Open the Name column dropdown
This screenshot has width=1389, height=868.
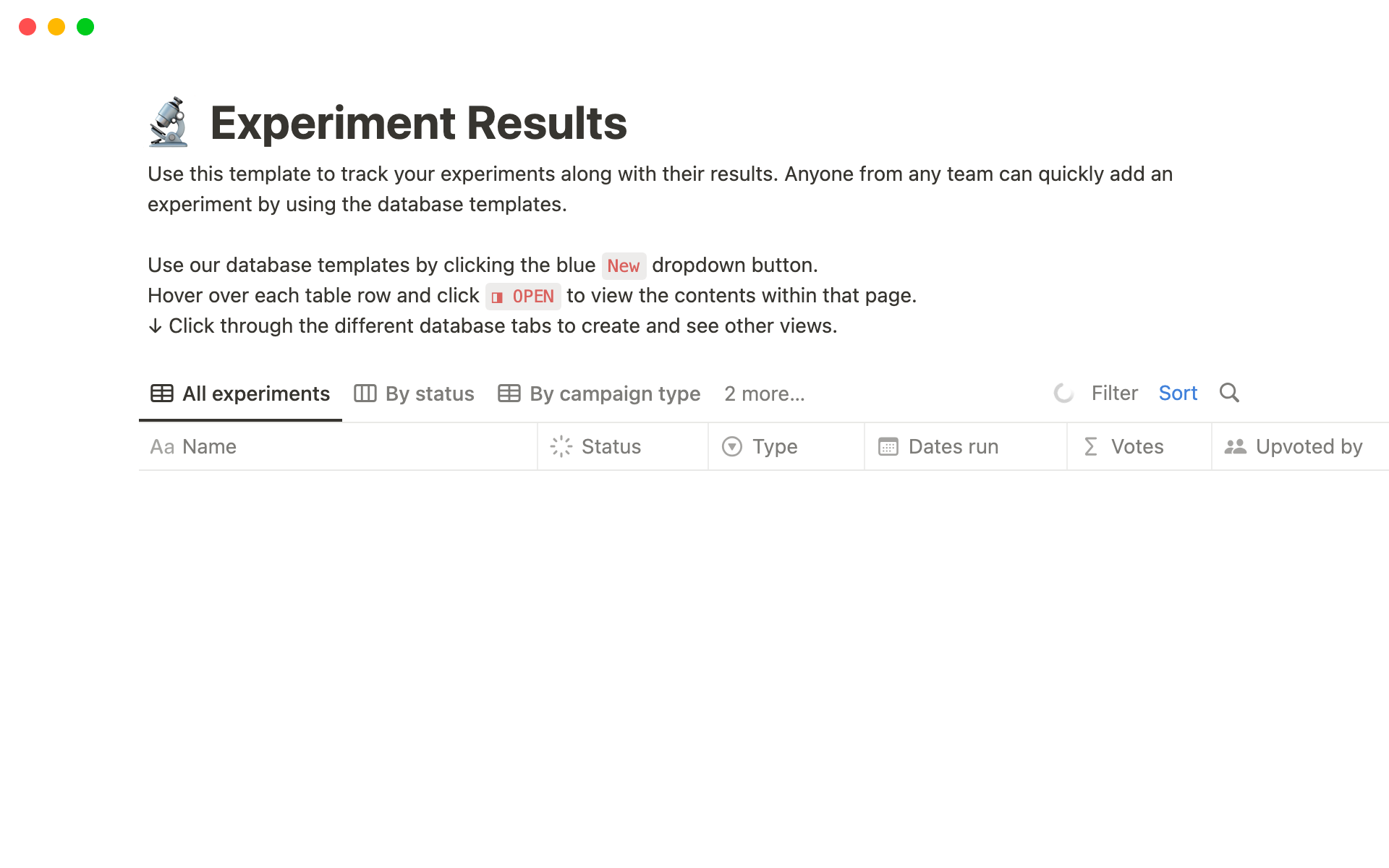208,447
